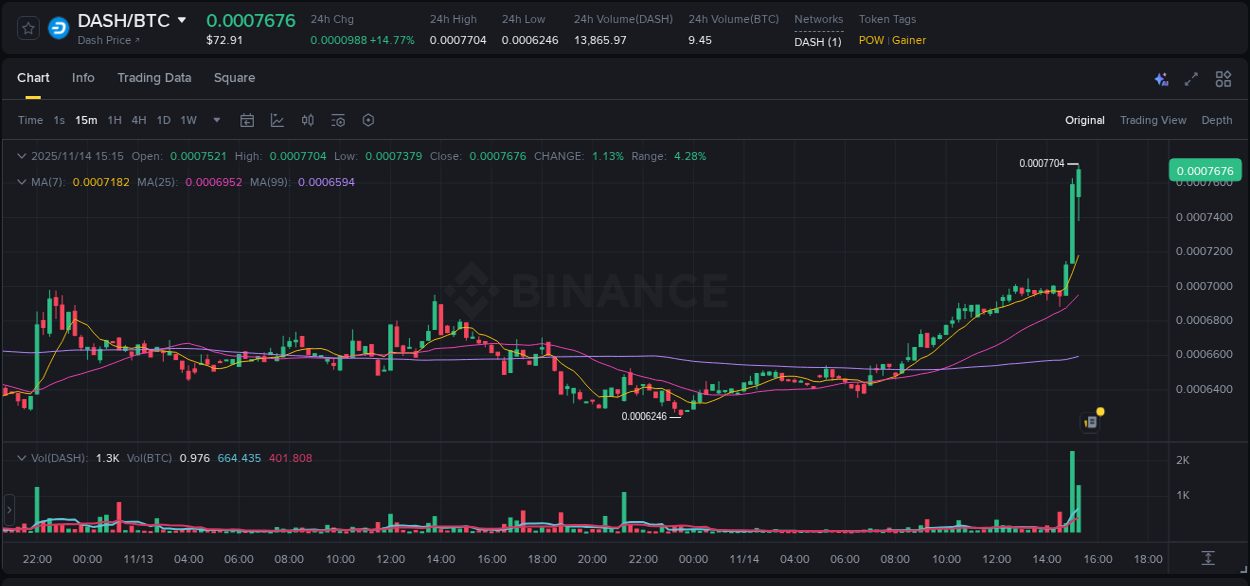Switch chart to Trading View

coord(1153,120)
